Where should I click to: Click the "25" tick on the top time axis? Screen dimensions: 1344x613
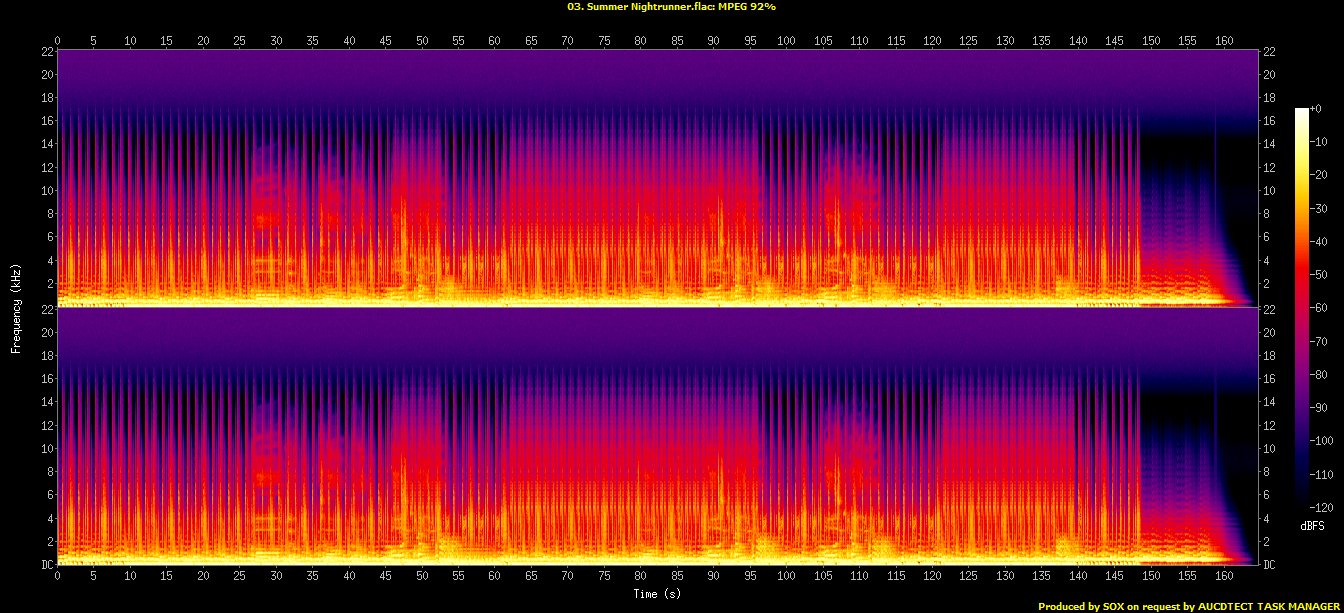point(239,41)
